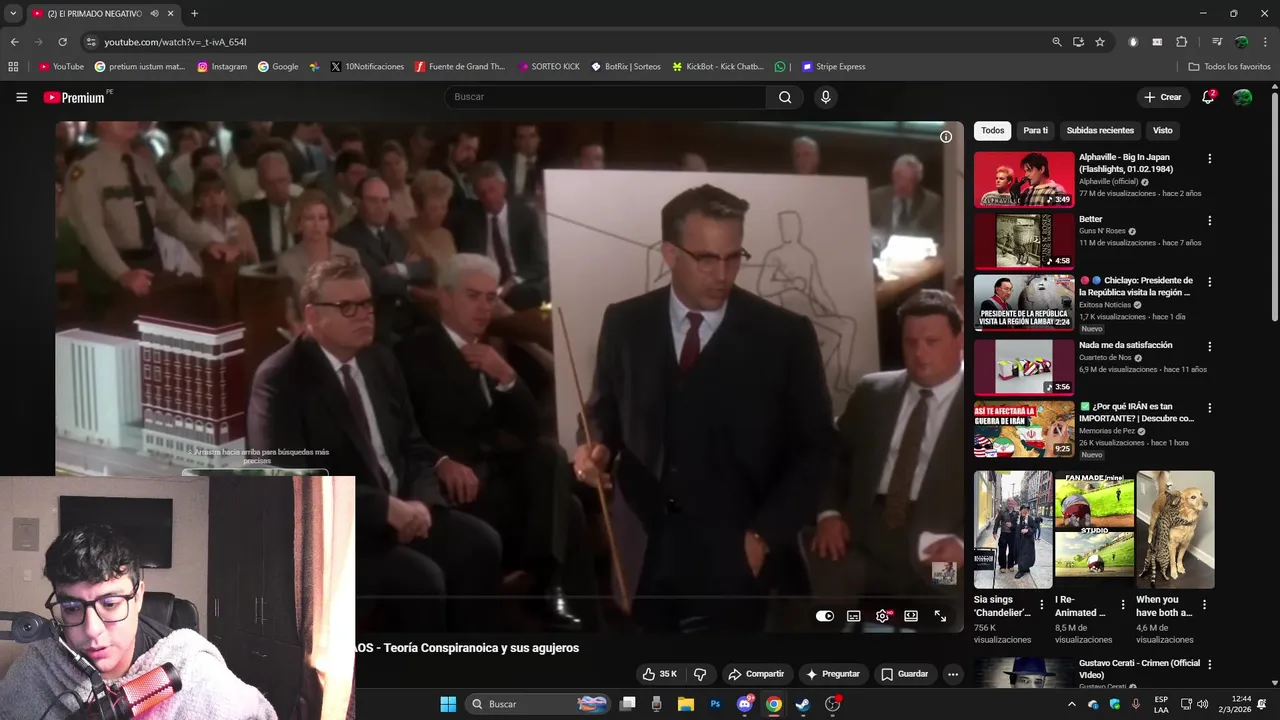Click the Compartir share button
The image size is (1280, 720).
click(756, 674)
